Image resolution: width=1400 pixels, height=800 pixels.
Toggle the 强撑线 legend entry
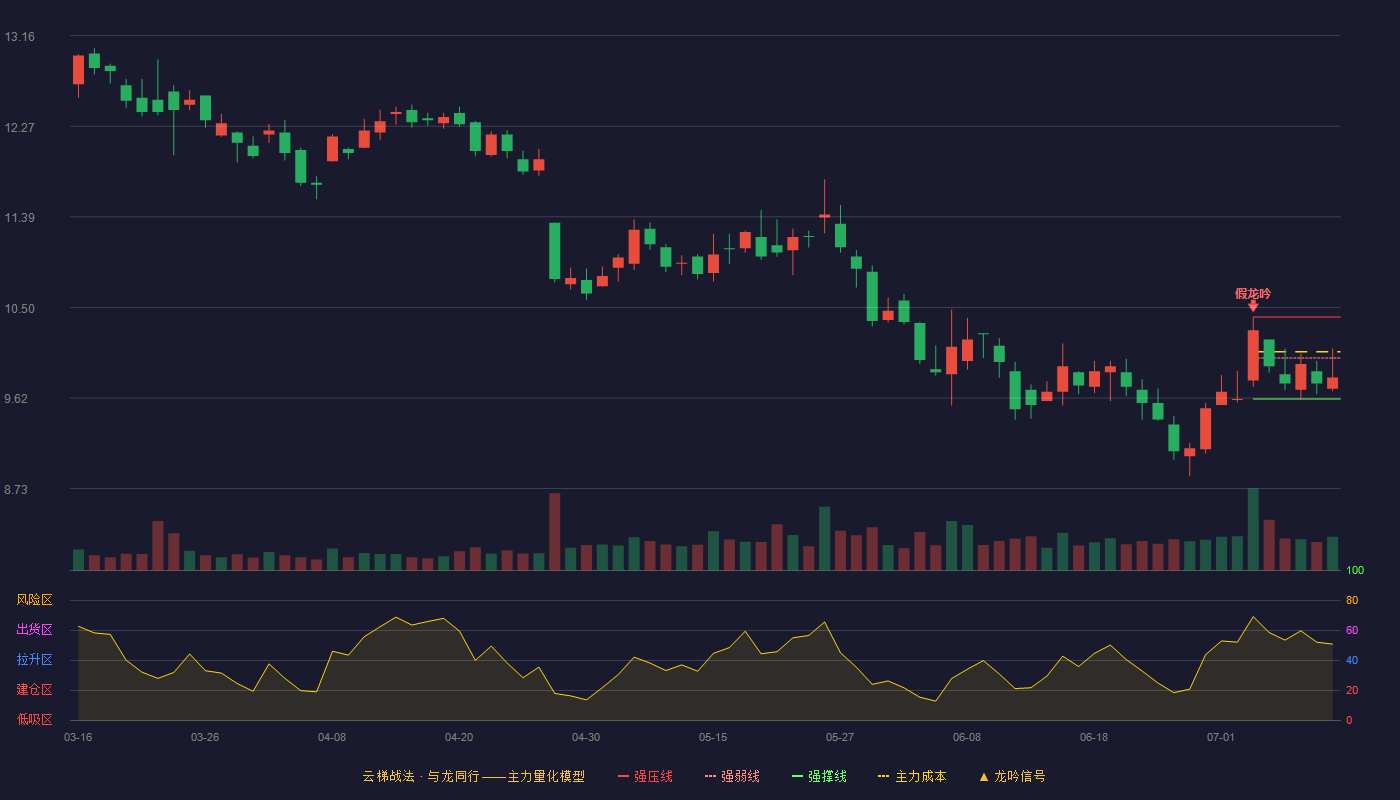click(819, 776)
